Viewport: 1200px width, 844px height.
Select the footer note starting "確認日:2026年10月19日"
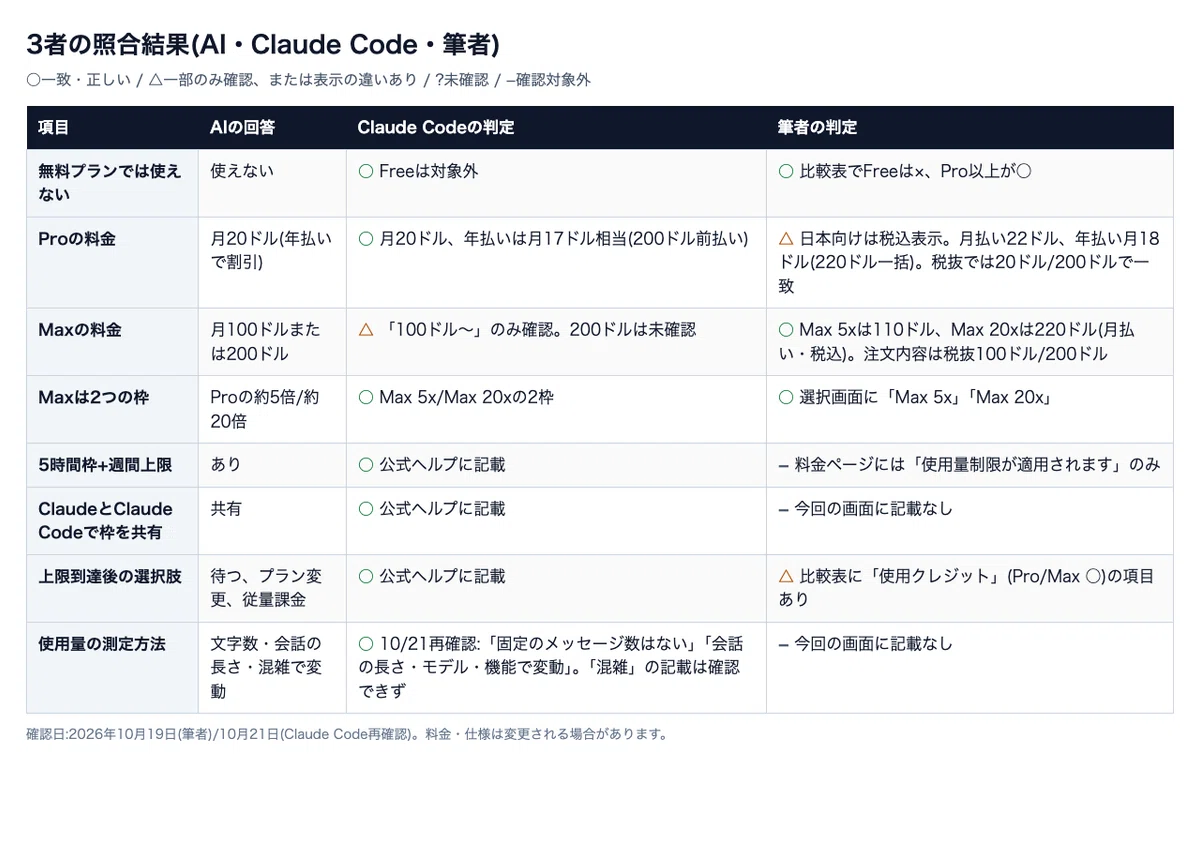click(x=346, y=734)
